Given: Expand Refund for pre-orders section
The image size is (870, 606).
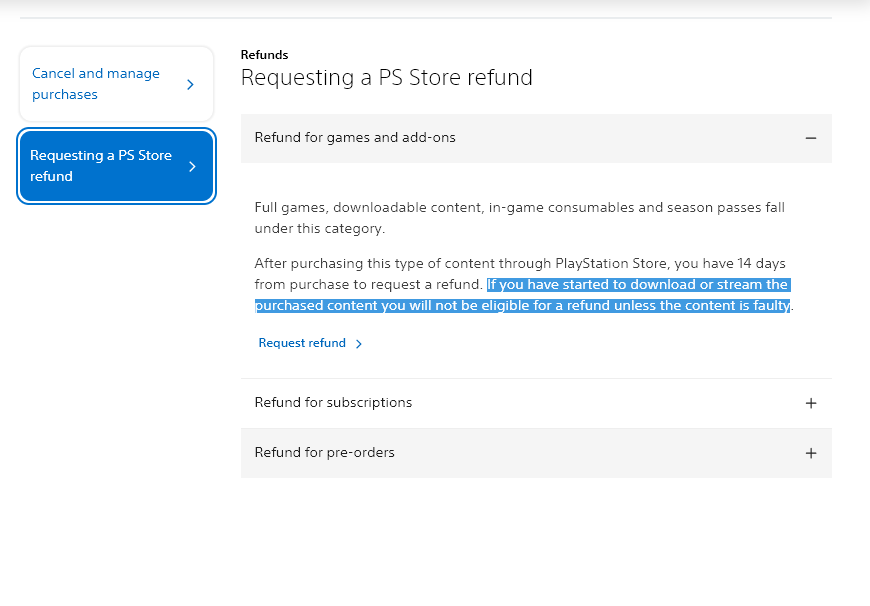Looking at the screenshot, I should coord(536,453).
